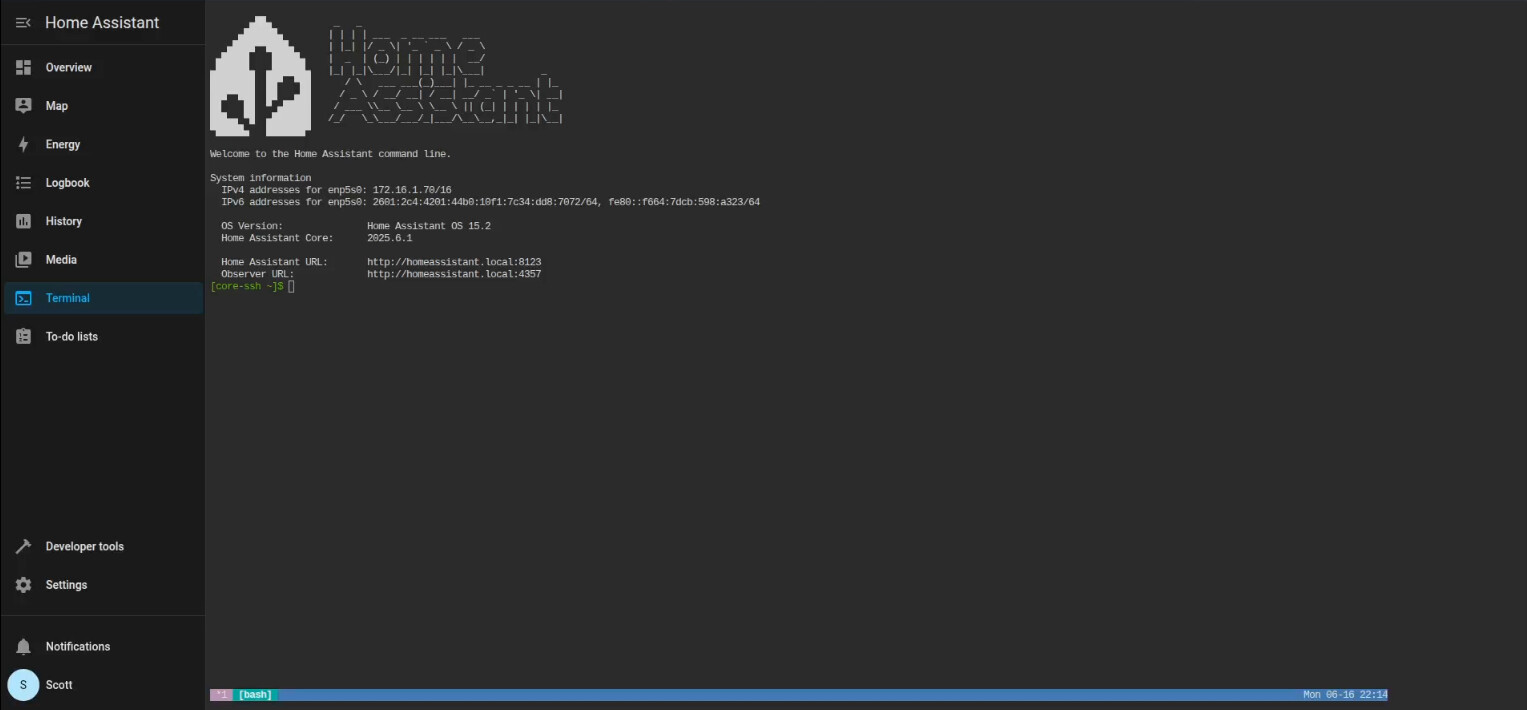The image size is (1527, 710).
Task: Click the Notifications bell icon
Action: [x=23, y=647]
